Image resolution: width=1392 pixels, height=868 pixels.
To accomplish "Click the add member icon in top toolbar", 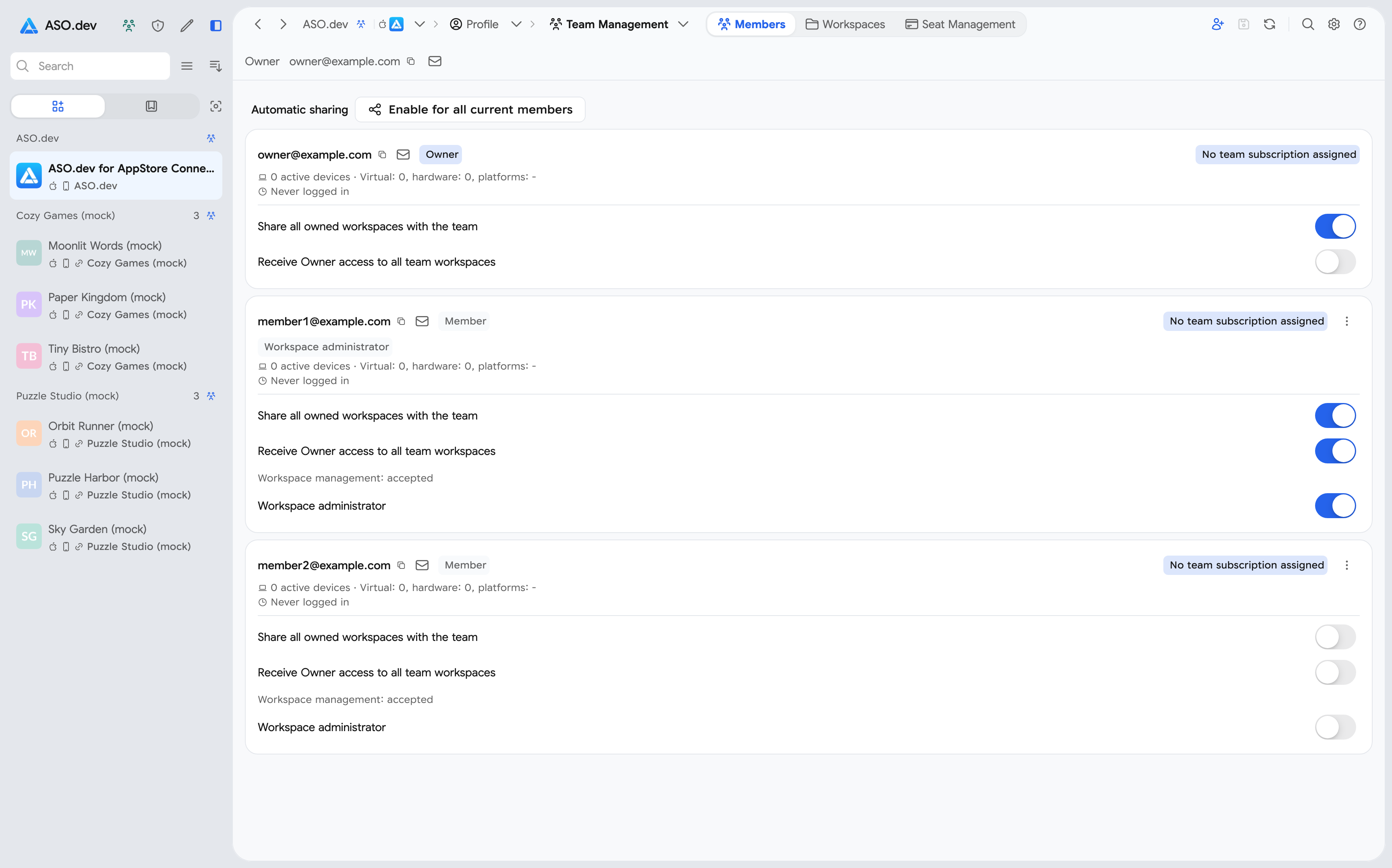I will point(1218,24).
